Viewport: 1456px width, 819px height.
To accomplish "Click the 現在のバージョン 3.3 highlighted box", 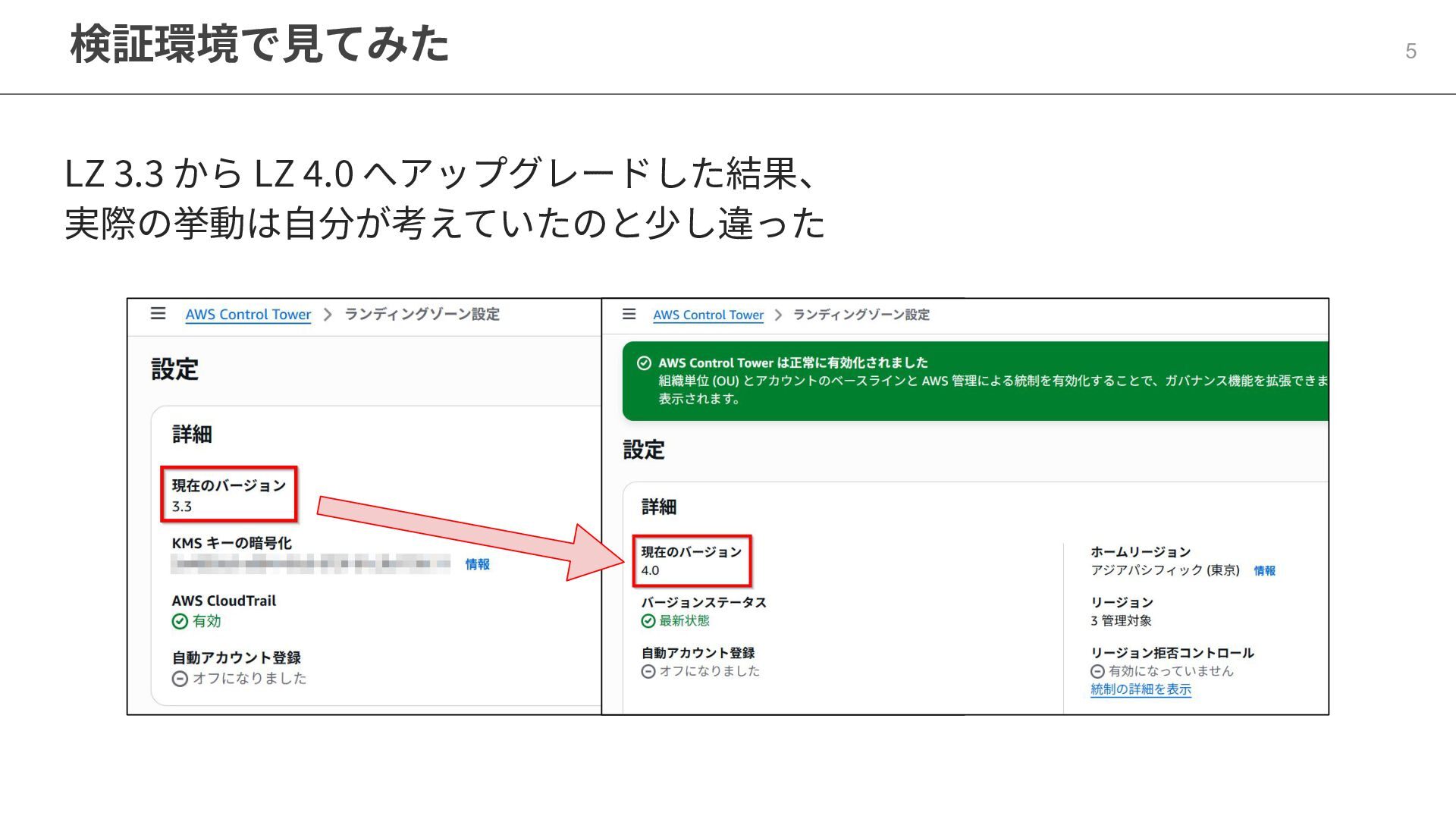I will [228, 494].
